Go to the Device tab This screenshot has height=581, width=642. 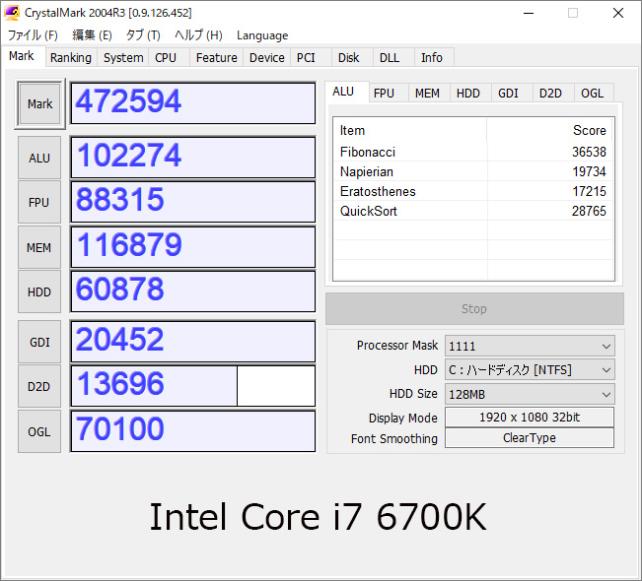[267, 58]
